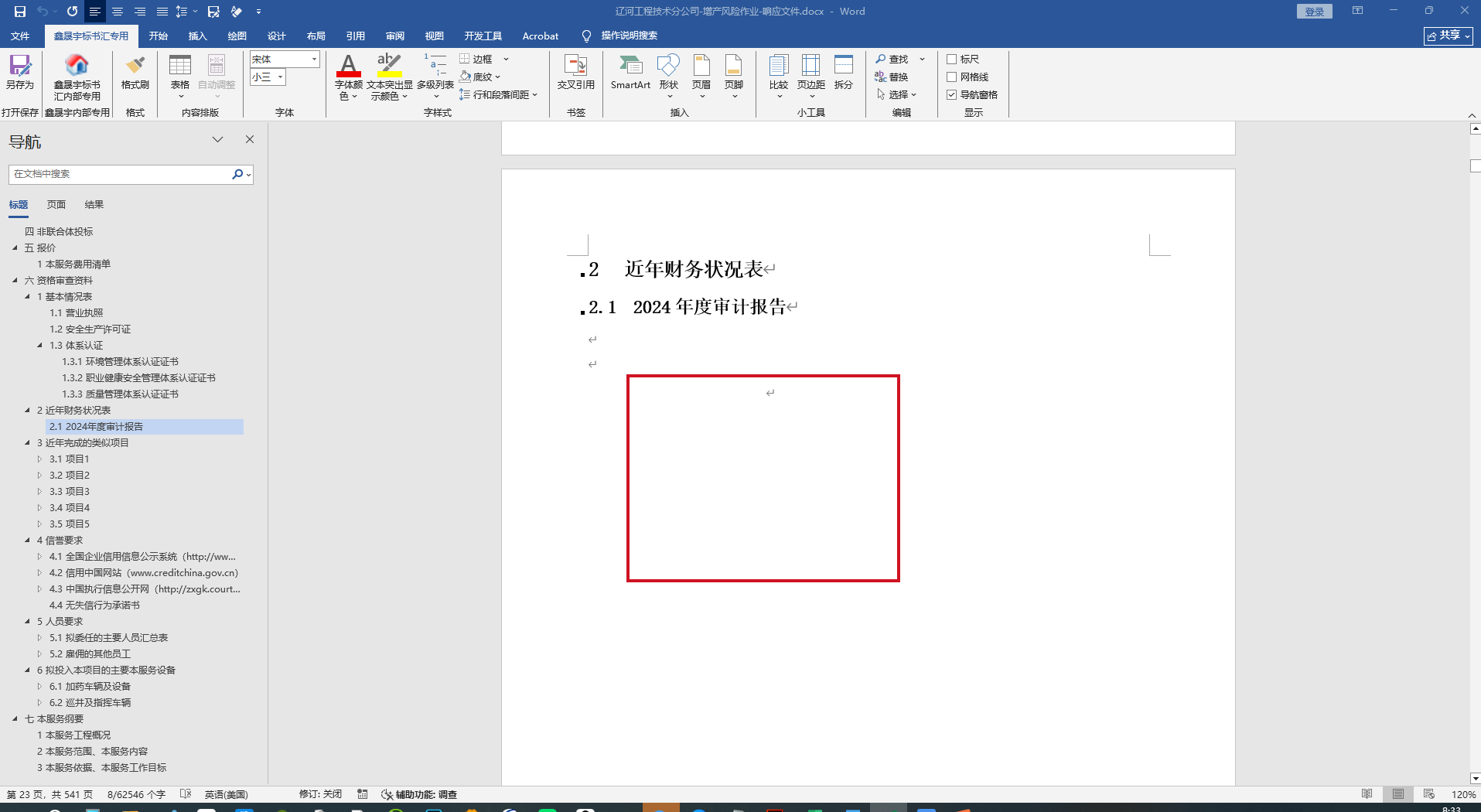Click the 文本突出显示颜色 highlight icon
Image resolution: width=1481 pixels, height=812 pixels.
click(390, 77)
